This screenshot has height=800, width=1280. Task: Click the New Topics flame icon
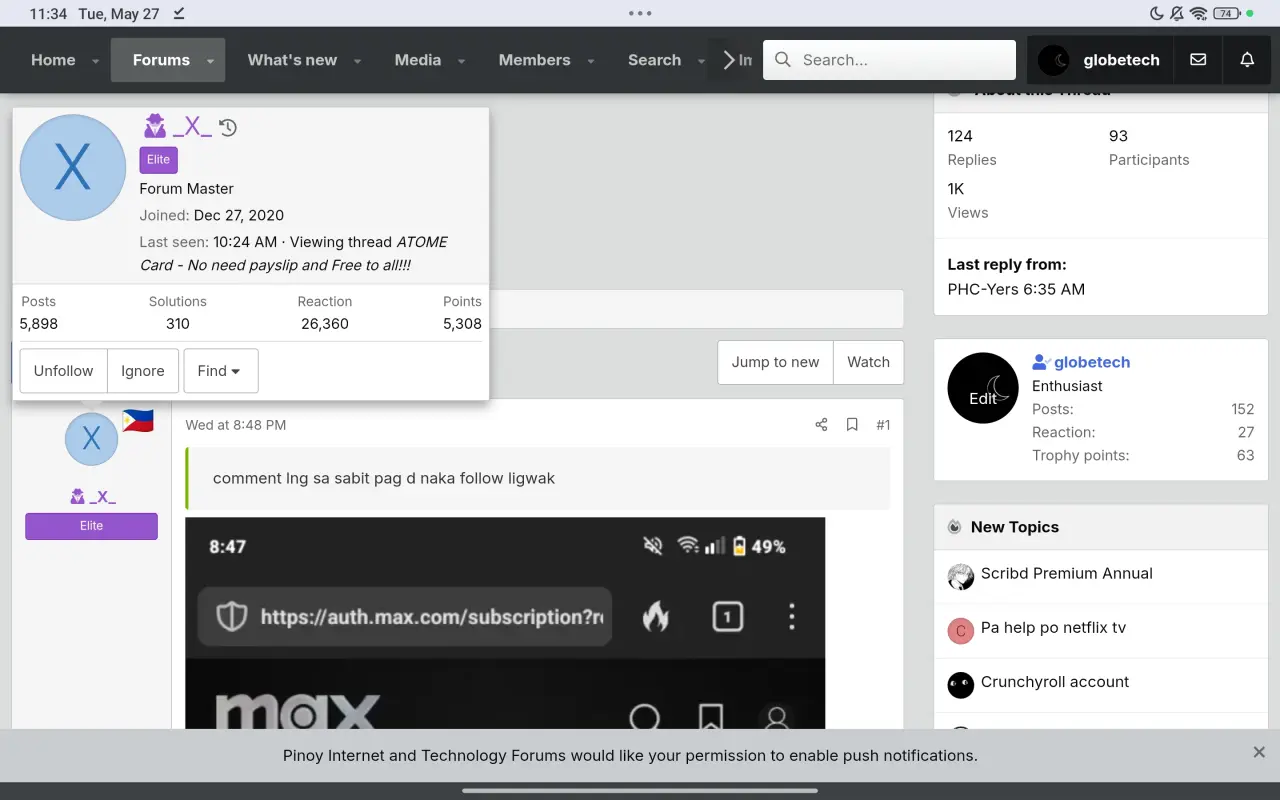pyautogui.click(x=955, y=527)
